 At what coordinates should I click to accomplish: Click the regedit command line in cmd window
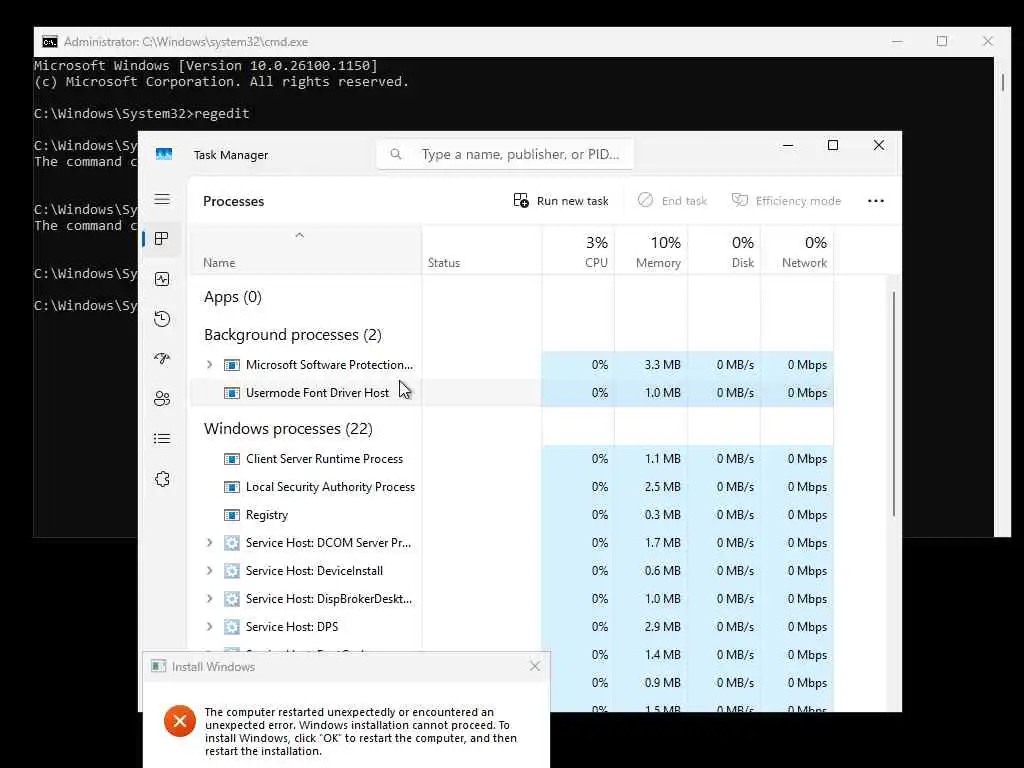click(x=142, y=114)
